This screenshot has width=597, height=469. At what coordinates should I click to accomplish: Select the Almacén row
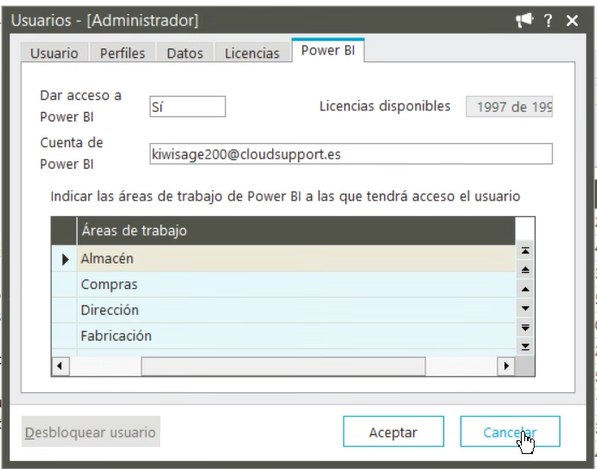[296, 258]
